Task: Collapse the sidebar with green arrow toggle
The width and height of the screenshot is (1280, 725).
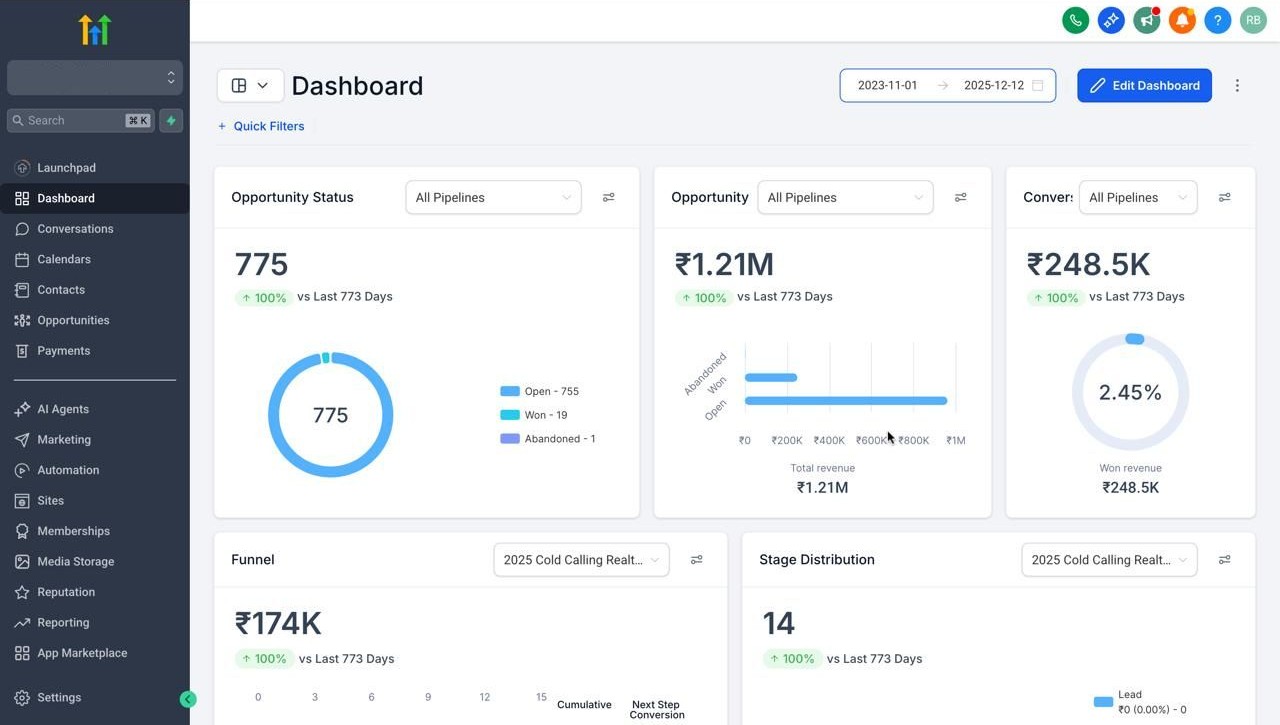Action: click(188, 699)
